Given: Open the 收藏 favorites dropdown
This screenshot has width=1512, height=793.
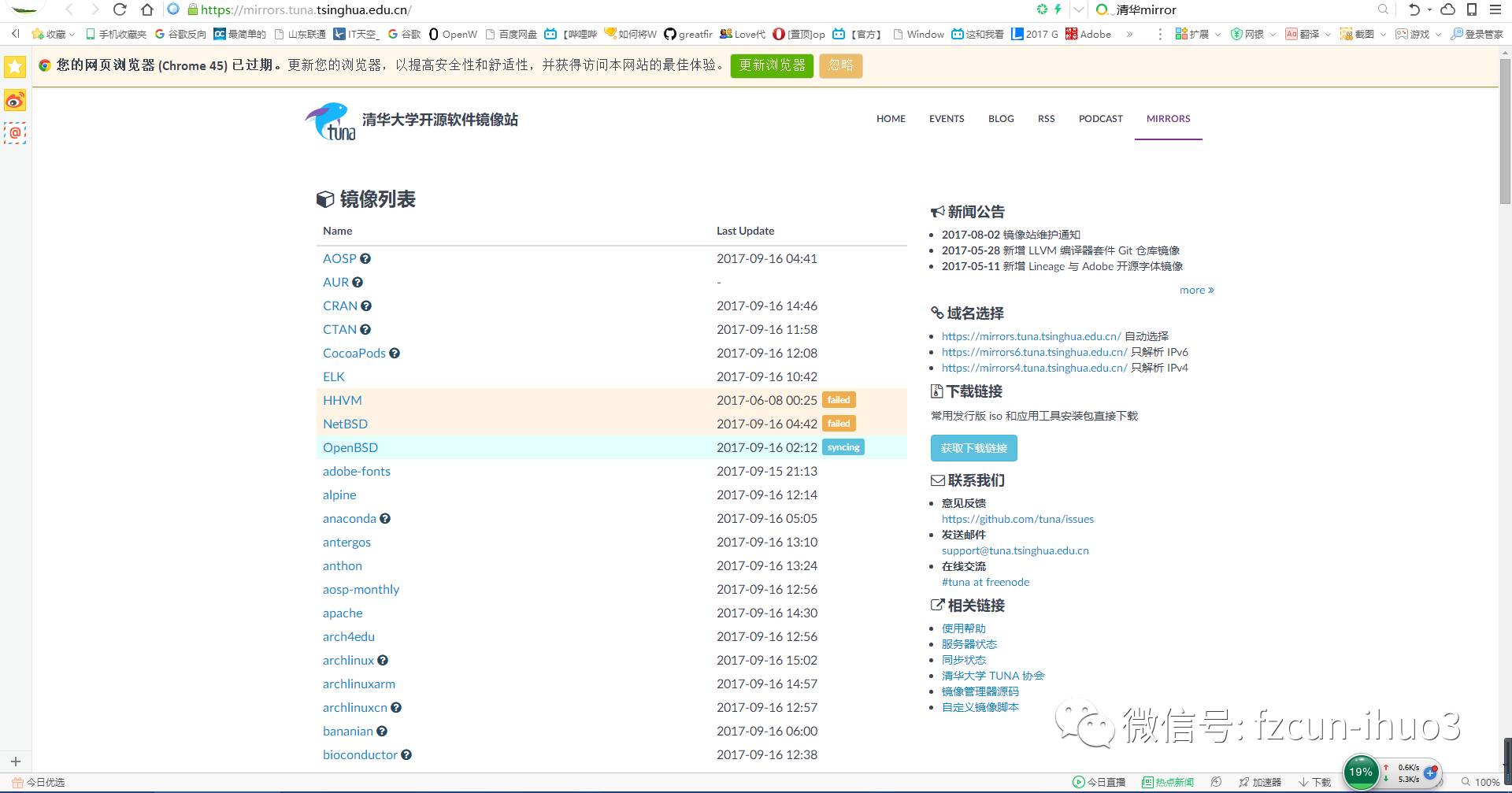Looking at the screenshot, I should coord(52,34).
